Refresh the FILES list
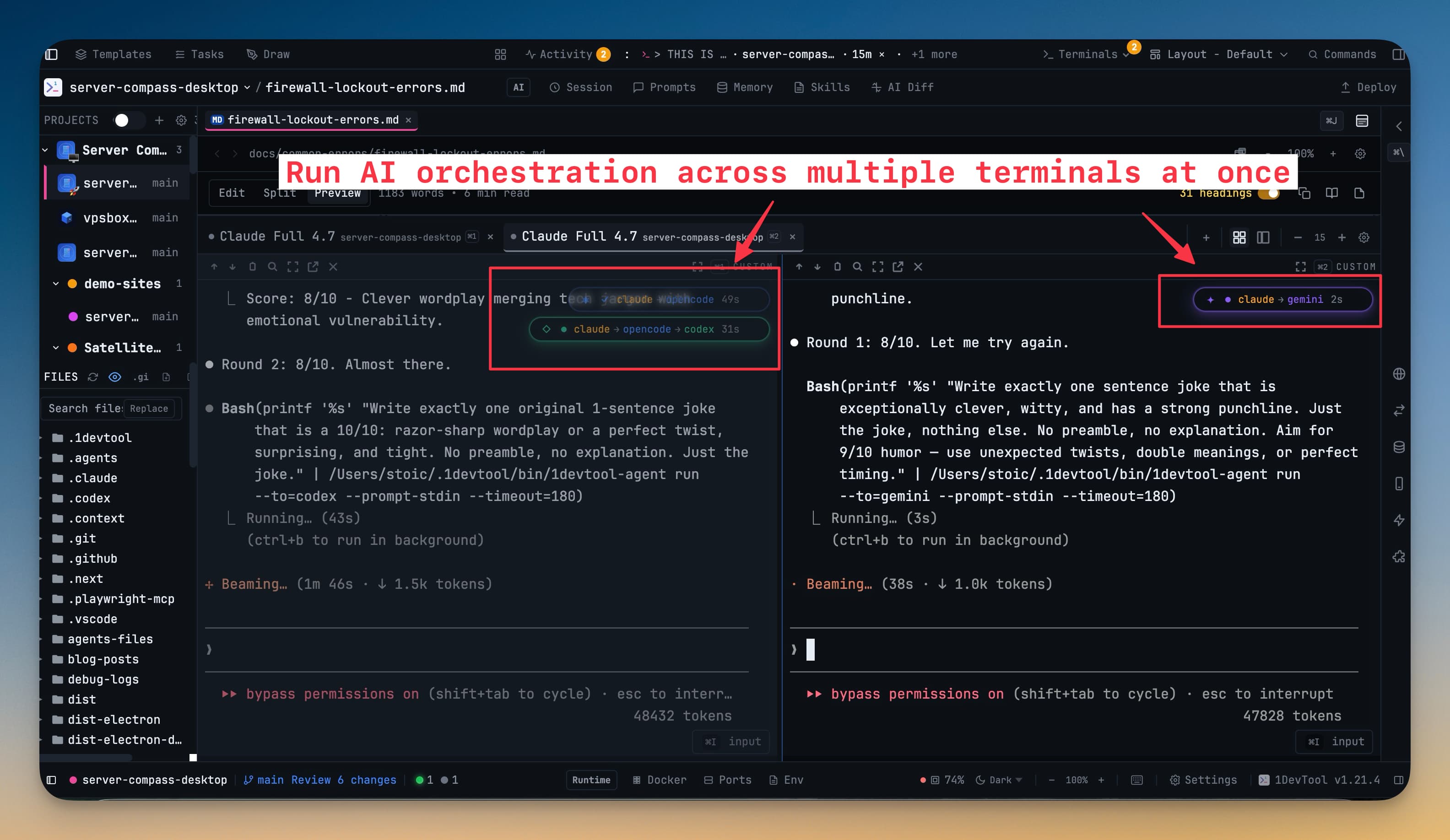 (92, 377)
